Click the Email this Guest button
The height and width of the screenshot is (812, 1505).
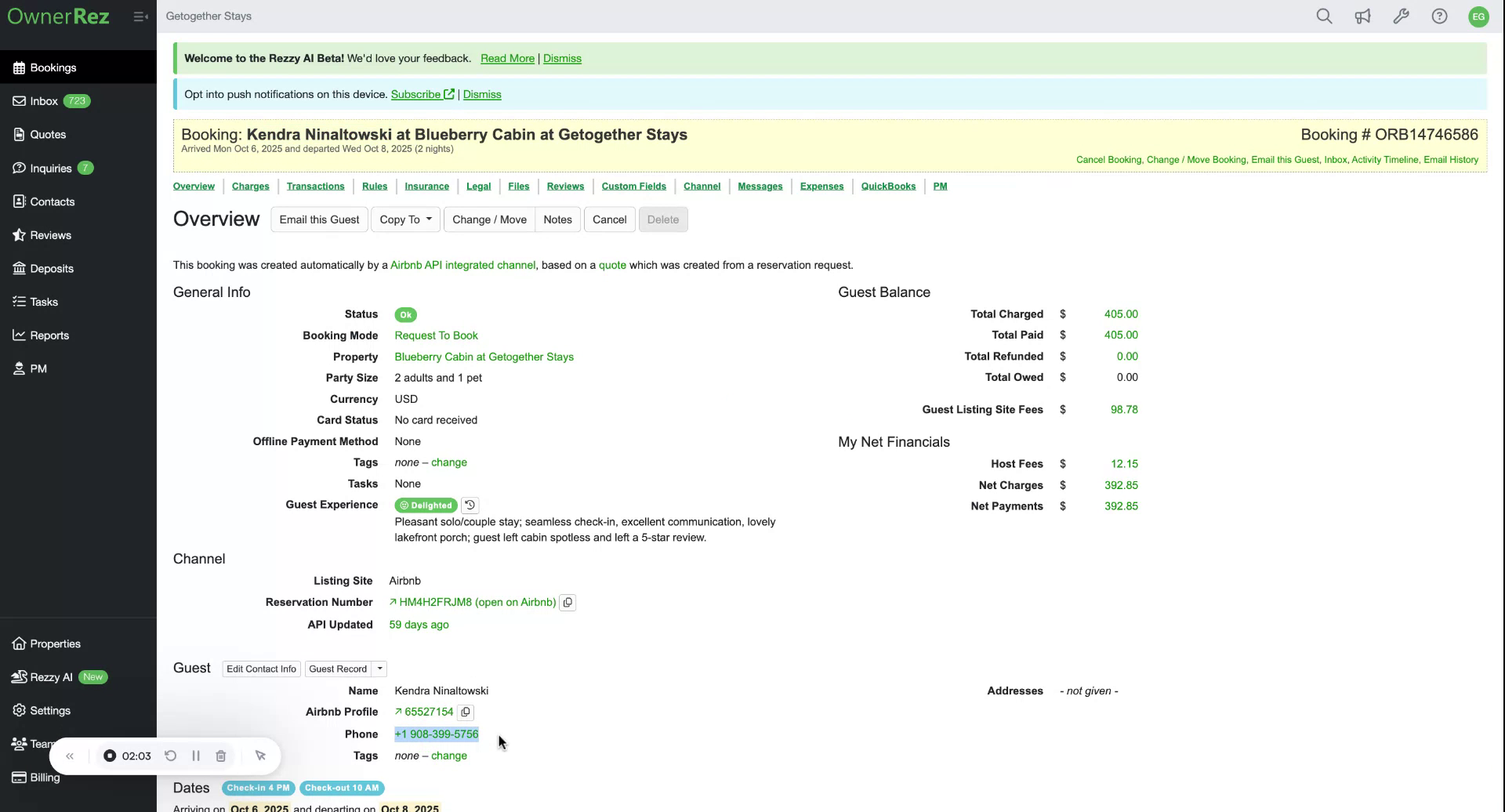(x=318, y=219)
